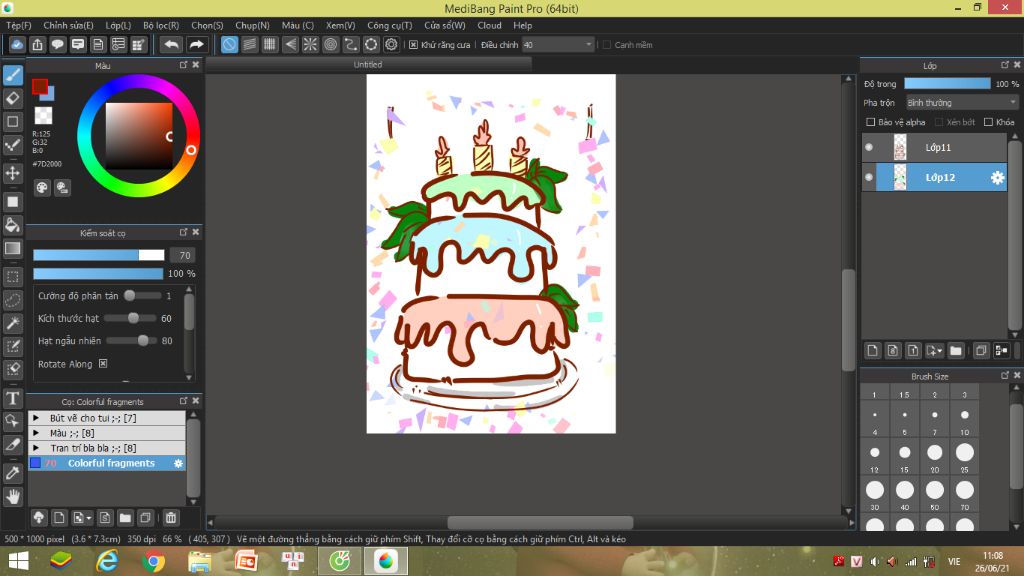The width and height of the screenshot is (1024, 576).
Task: Open snap settings gear in toolbar
Action: (391, 44)
